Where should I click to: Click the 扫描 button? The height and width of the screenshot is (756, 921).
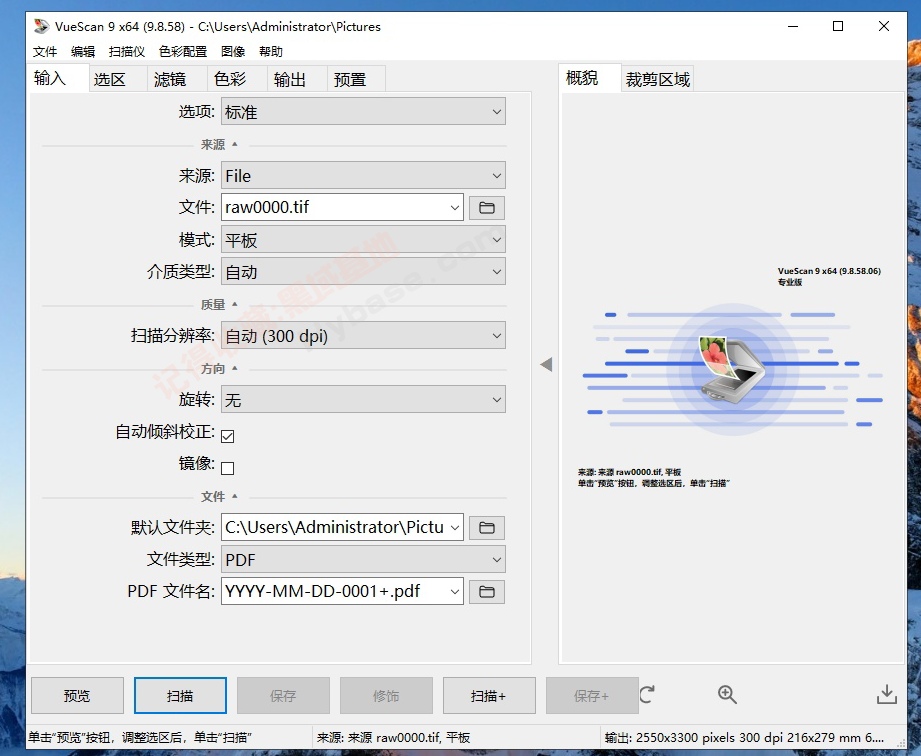180,695
